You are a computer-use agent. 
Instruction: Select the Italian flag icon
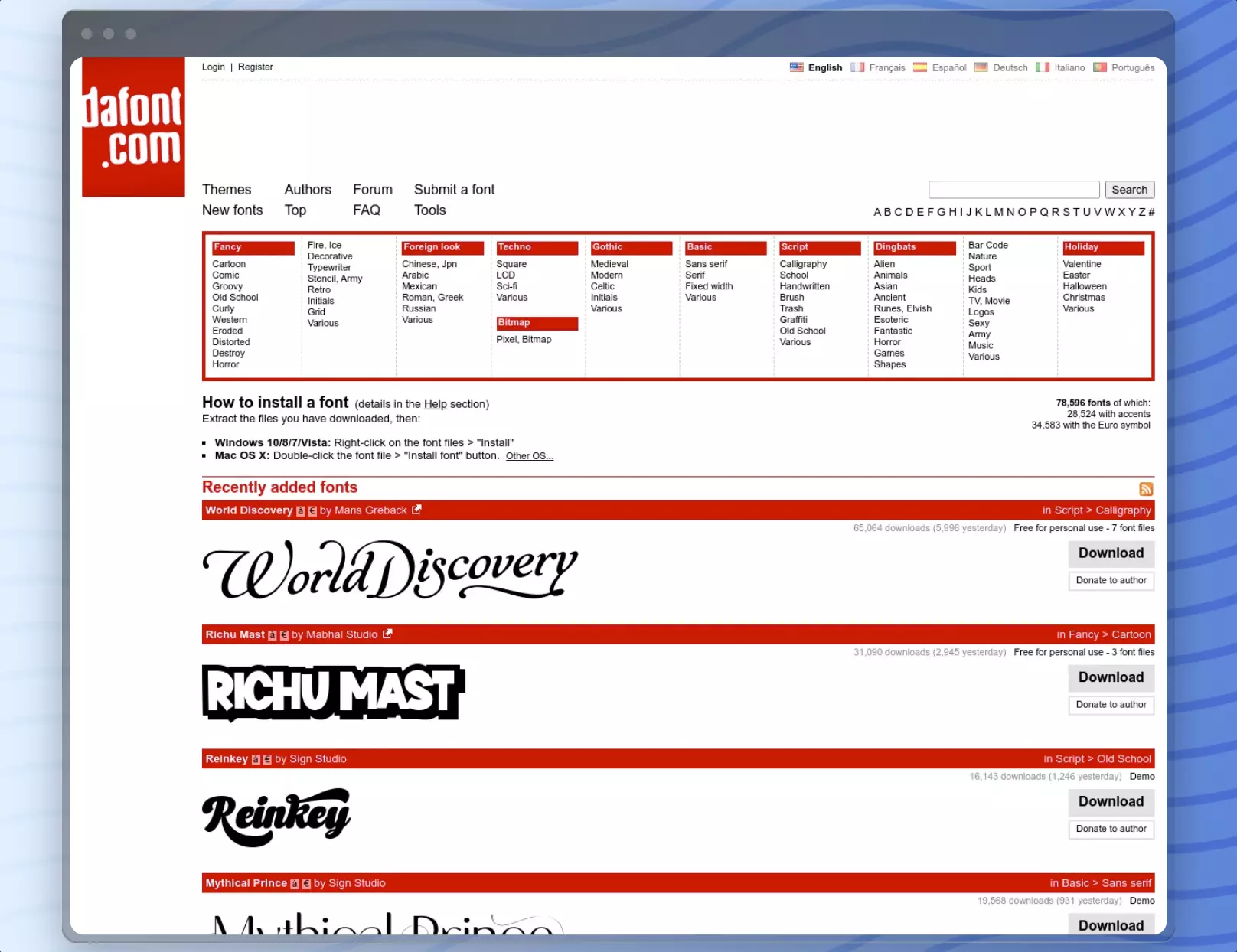tap(1043, 67)
